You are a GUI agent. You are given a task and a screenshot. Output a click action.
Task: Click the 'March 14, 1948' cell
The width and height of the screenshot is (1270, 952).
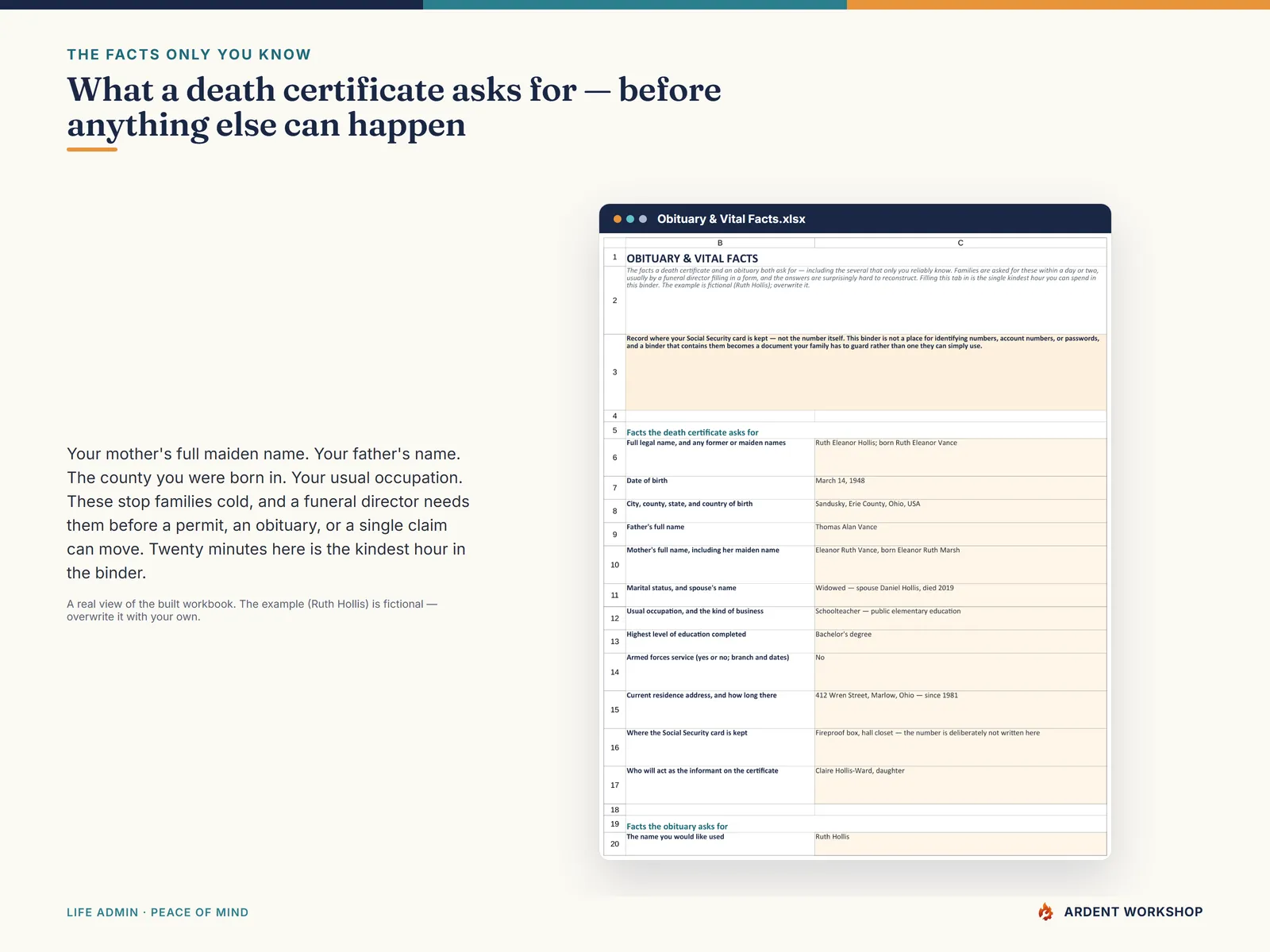tap(960, 488)
